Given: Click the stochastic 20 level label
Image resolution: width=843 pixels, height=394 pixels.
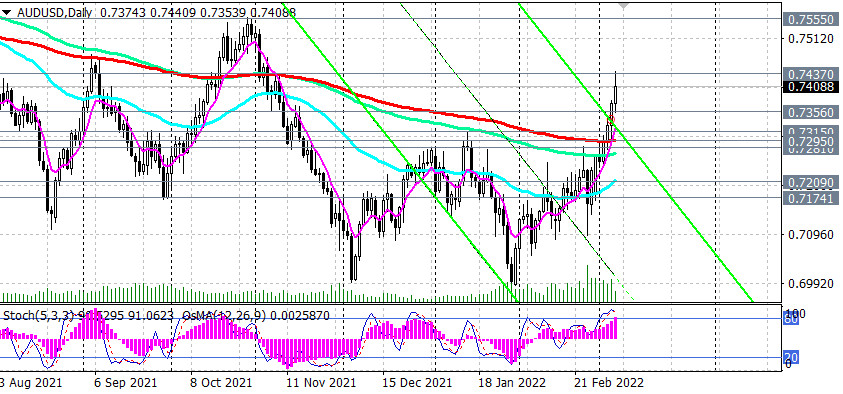Looking at the screenshot, I should [792, 357].
